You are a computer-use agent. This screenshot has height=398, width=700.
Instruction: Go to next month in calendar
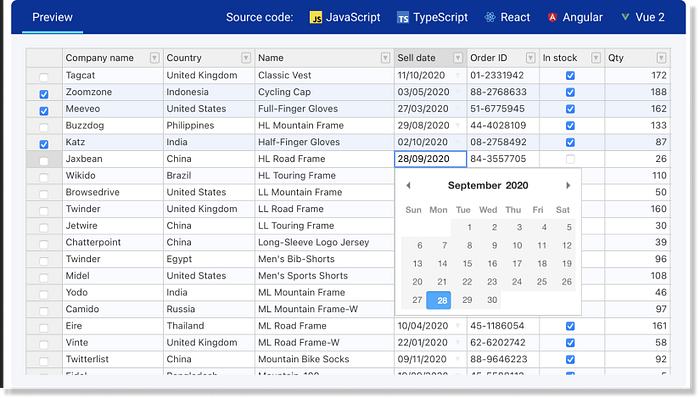(568, 185)
